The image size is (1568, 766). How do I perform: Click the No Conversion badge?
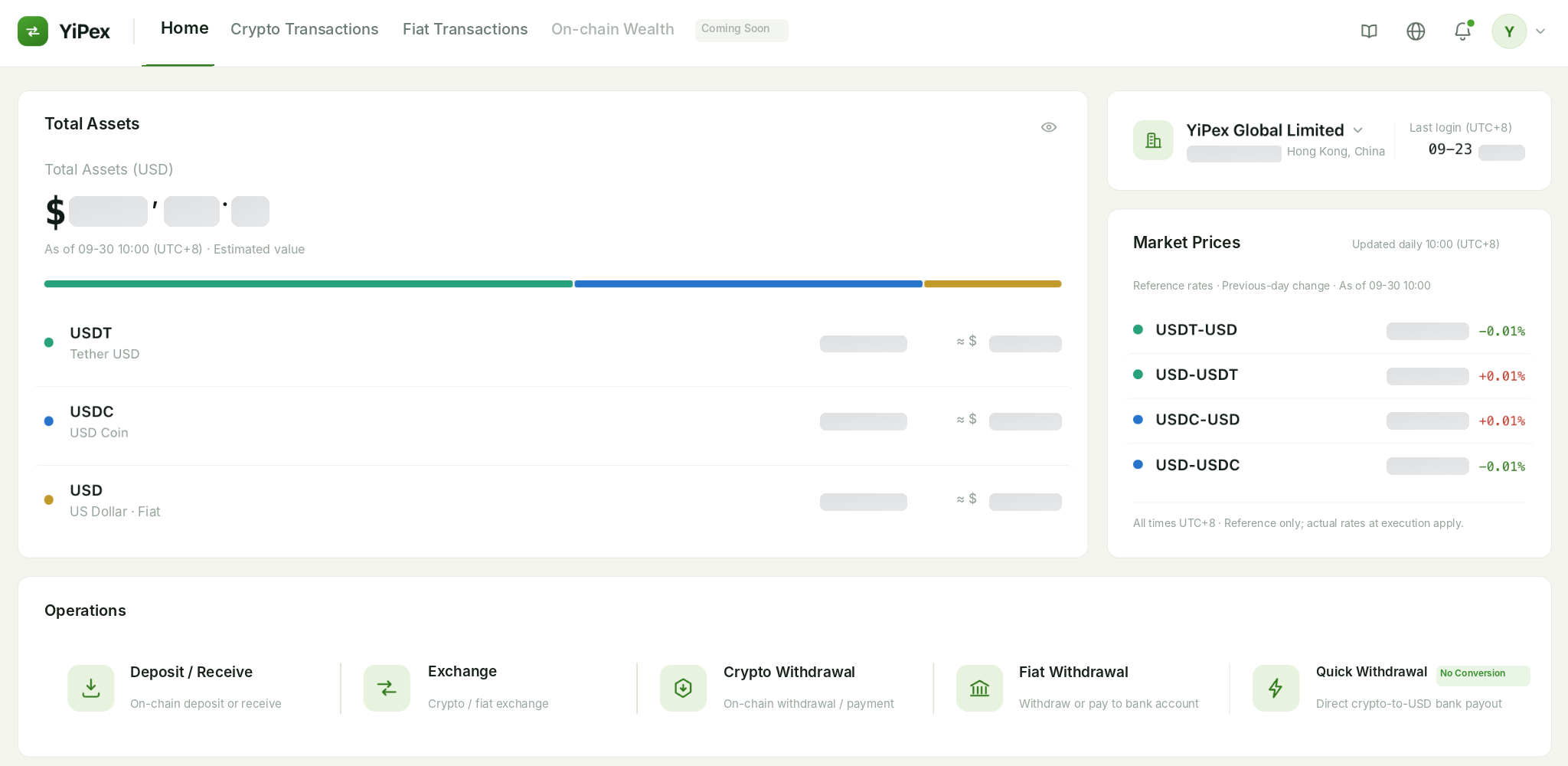[x=1483, y=675]
